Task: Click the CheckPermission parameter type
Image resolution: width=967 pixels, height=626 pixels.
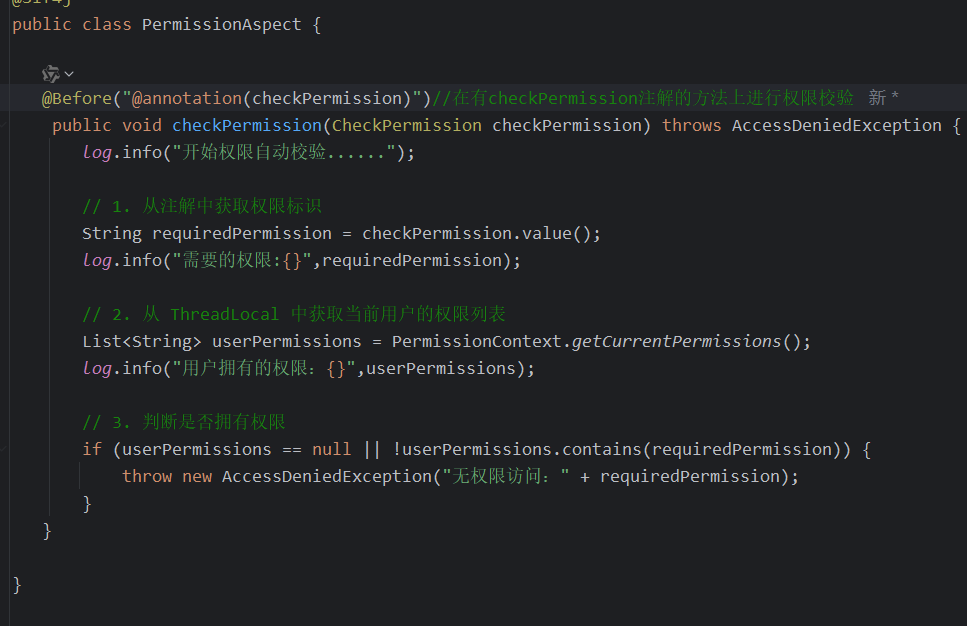Action: (406, 125)
